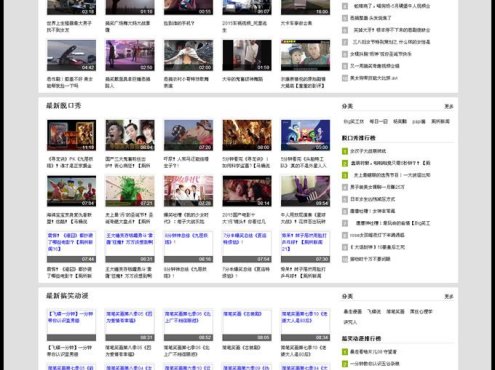Click the 搞笑动漫排行榜 ranking heading
495x370 pixels.
[x=361, y=338]
